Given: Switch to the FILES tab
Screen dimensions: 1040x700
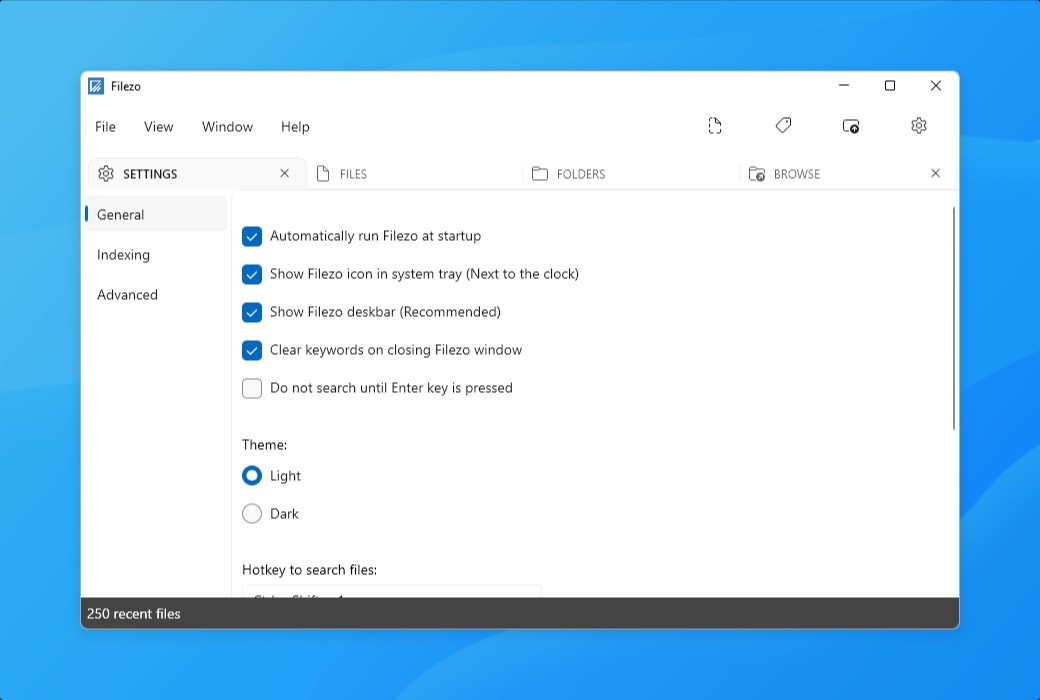Looking at the screenshot, I should [x=415, y=174].
